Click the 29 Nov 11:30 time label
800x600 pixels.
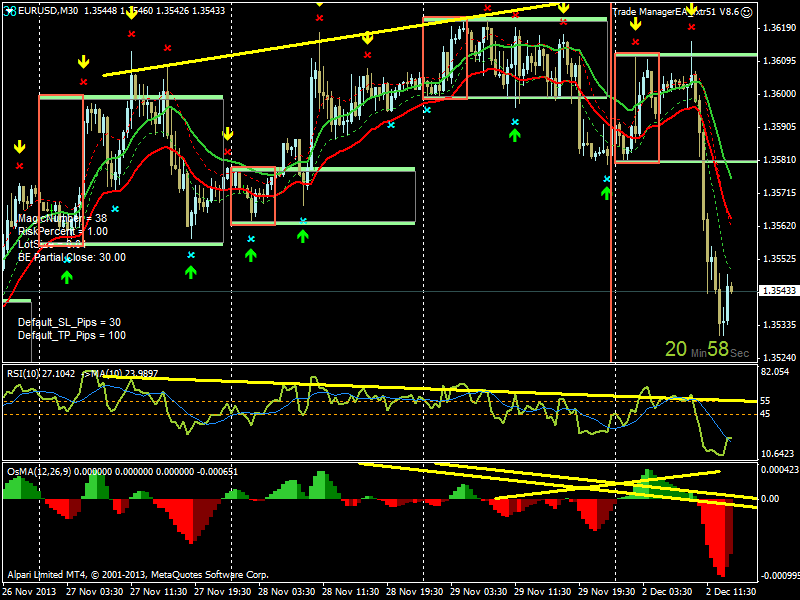pyautogui.click(x=543, y=592)
